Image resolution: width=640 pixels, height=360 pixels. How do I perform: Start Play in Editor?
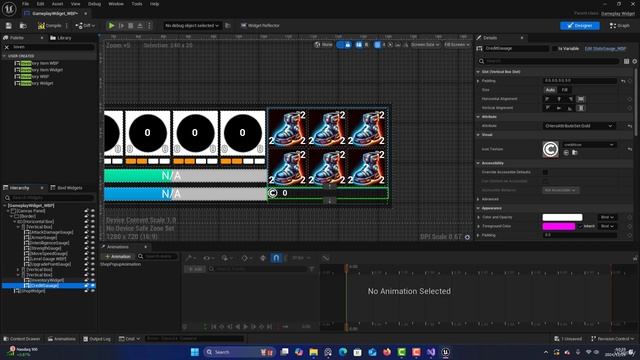pyautogui.click(x=111, y=26)
